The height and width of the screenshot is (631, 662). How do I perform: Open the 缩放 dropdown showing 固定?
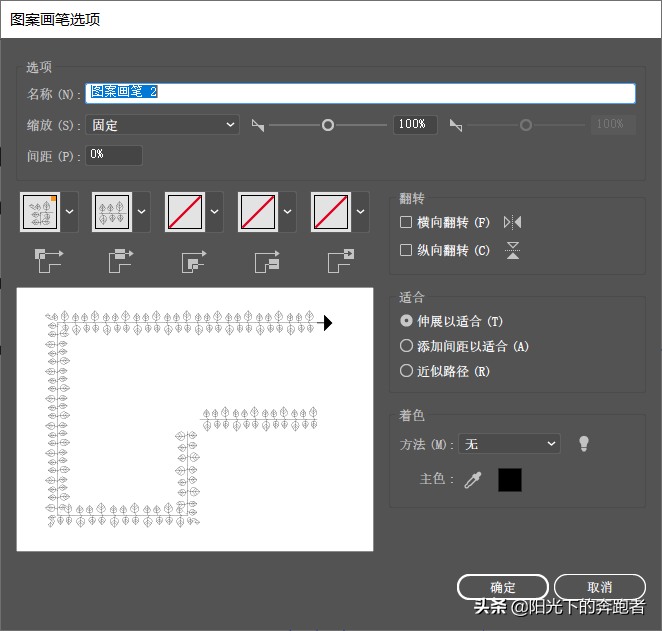163,125
